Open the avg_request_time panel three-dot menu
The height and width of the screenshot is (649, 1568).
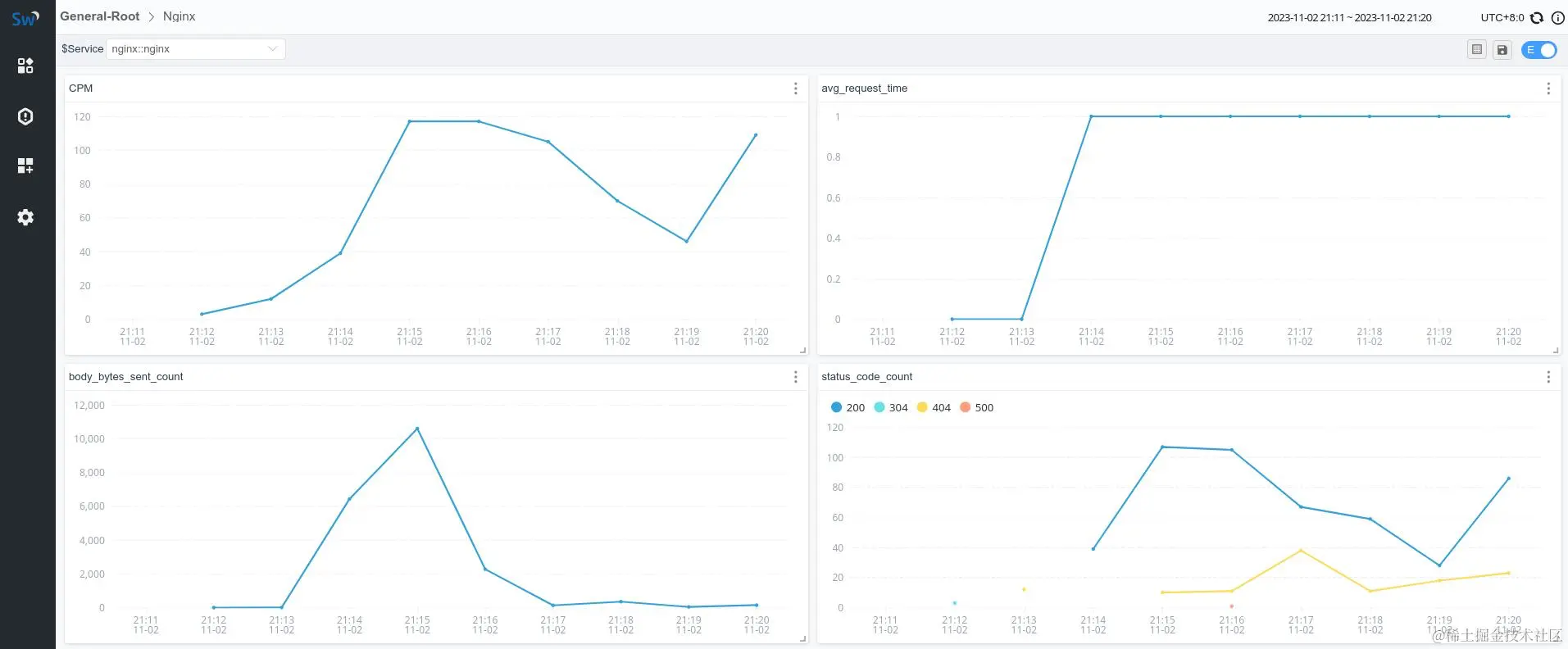pos(1548,88)
